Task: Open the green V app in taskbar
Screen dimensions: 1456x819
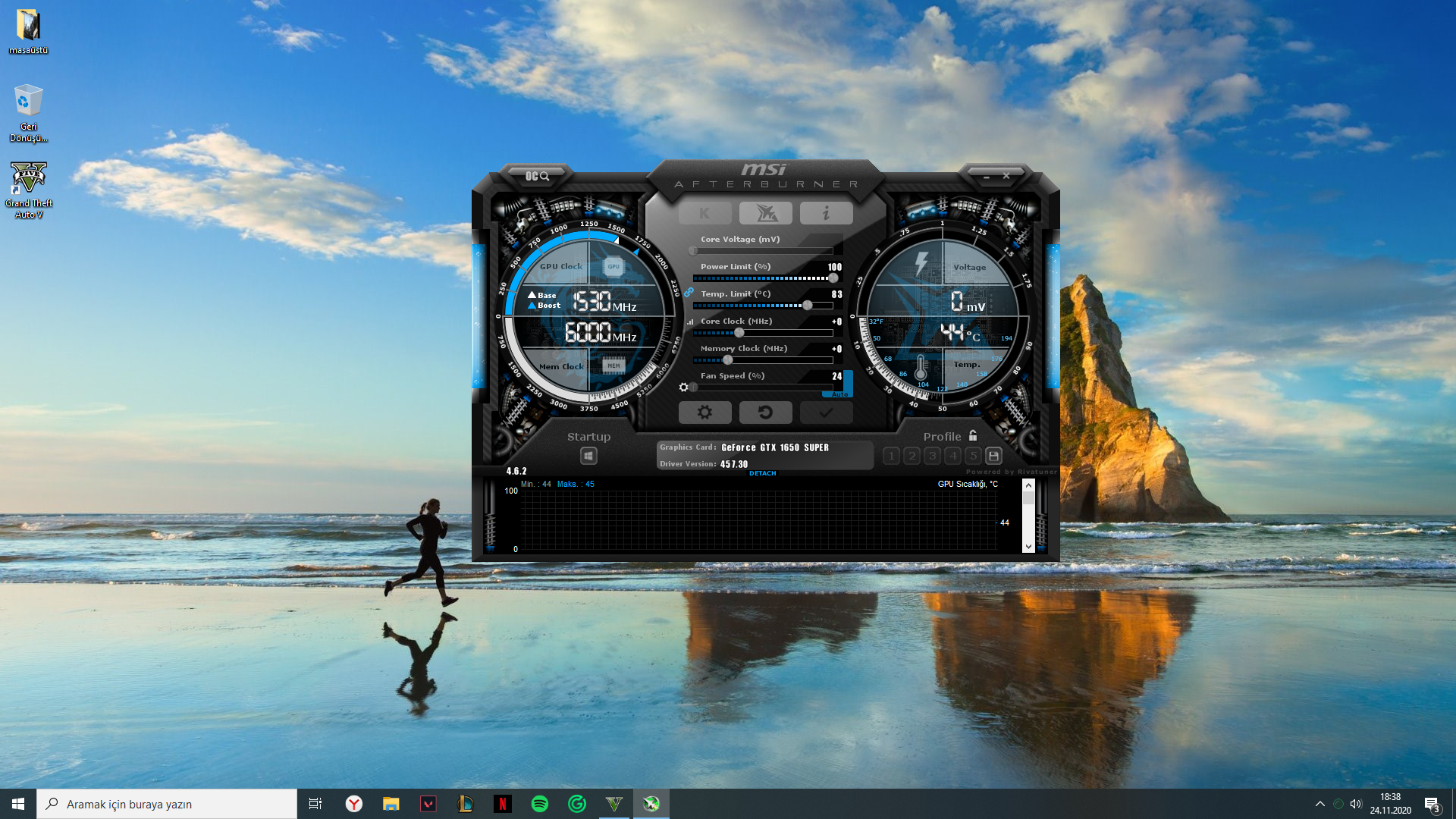Action: [x=614, y=804]
